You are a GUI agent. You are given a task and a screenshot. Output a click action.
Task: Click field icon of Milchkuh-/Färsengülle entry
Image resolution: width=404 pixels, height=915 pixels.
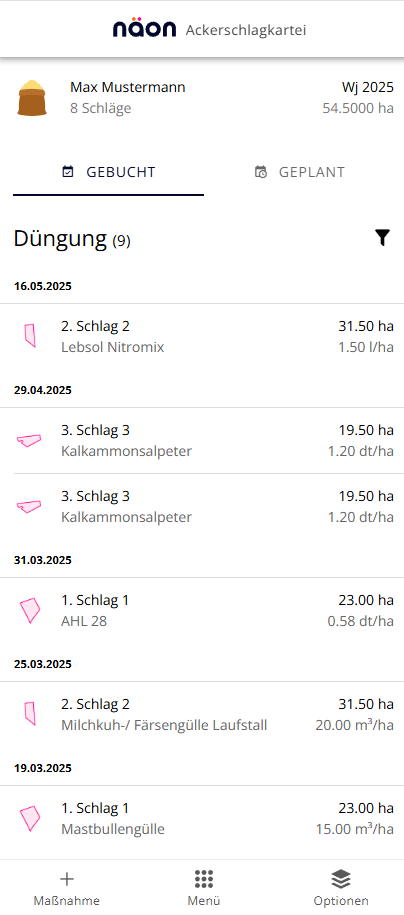[29, 714]
